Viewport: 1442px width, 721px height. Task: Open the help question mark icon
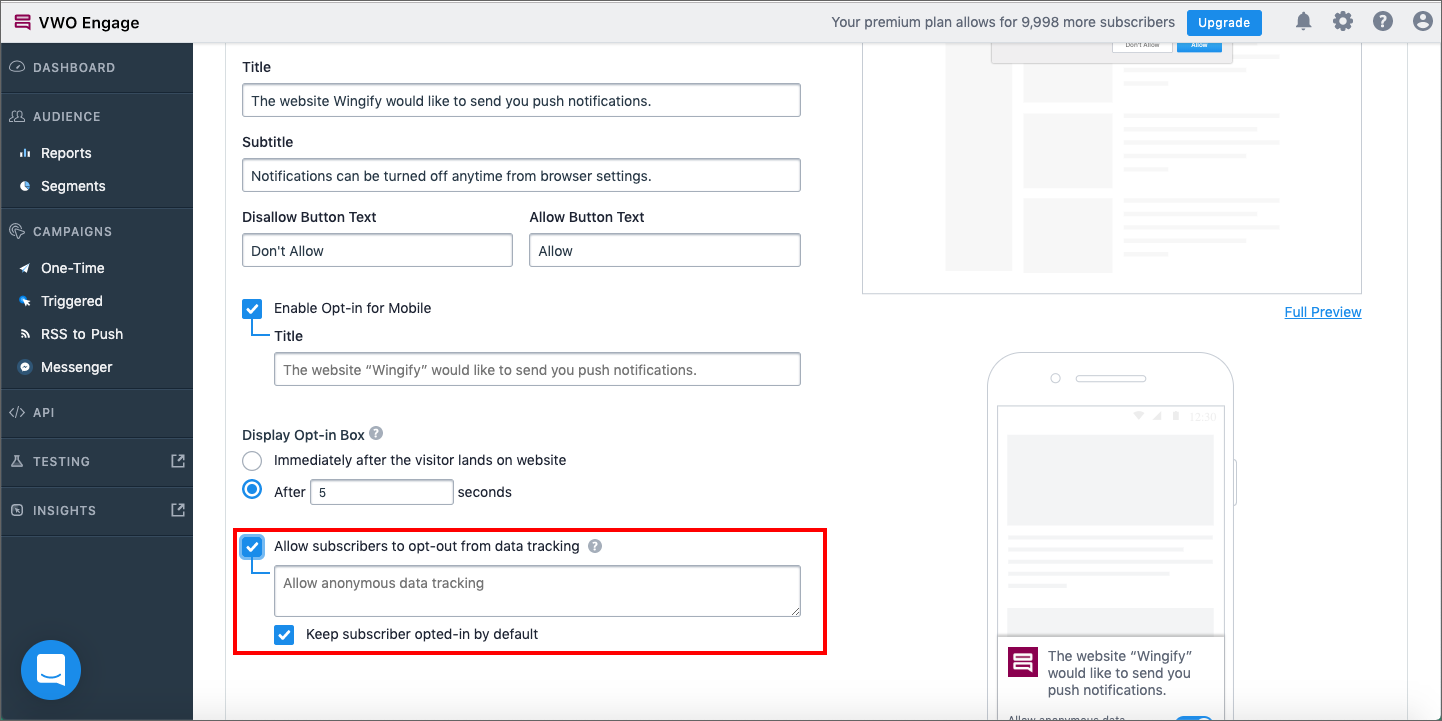pos(1383,22)
